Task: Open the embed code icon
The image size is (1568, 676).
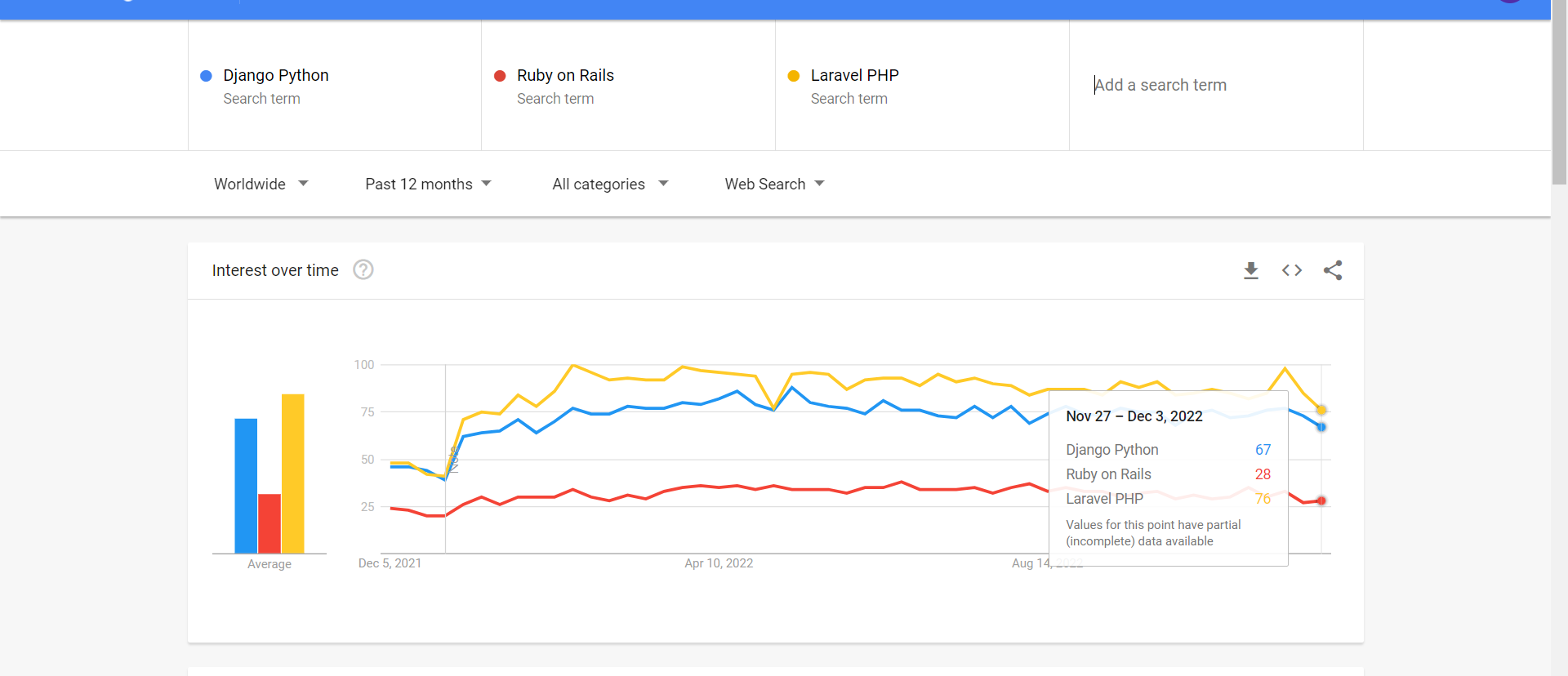Action: tap(1291, 270)
